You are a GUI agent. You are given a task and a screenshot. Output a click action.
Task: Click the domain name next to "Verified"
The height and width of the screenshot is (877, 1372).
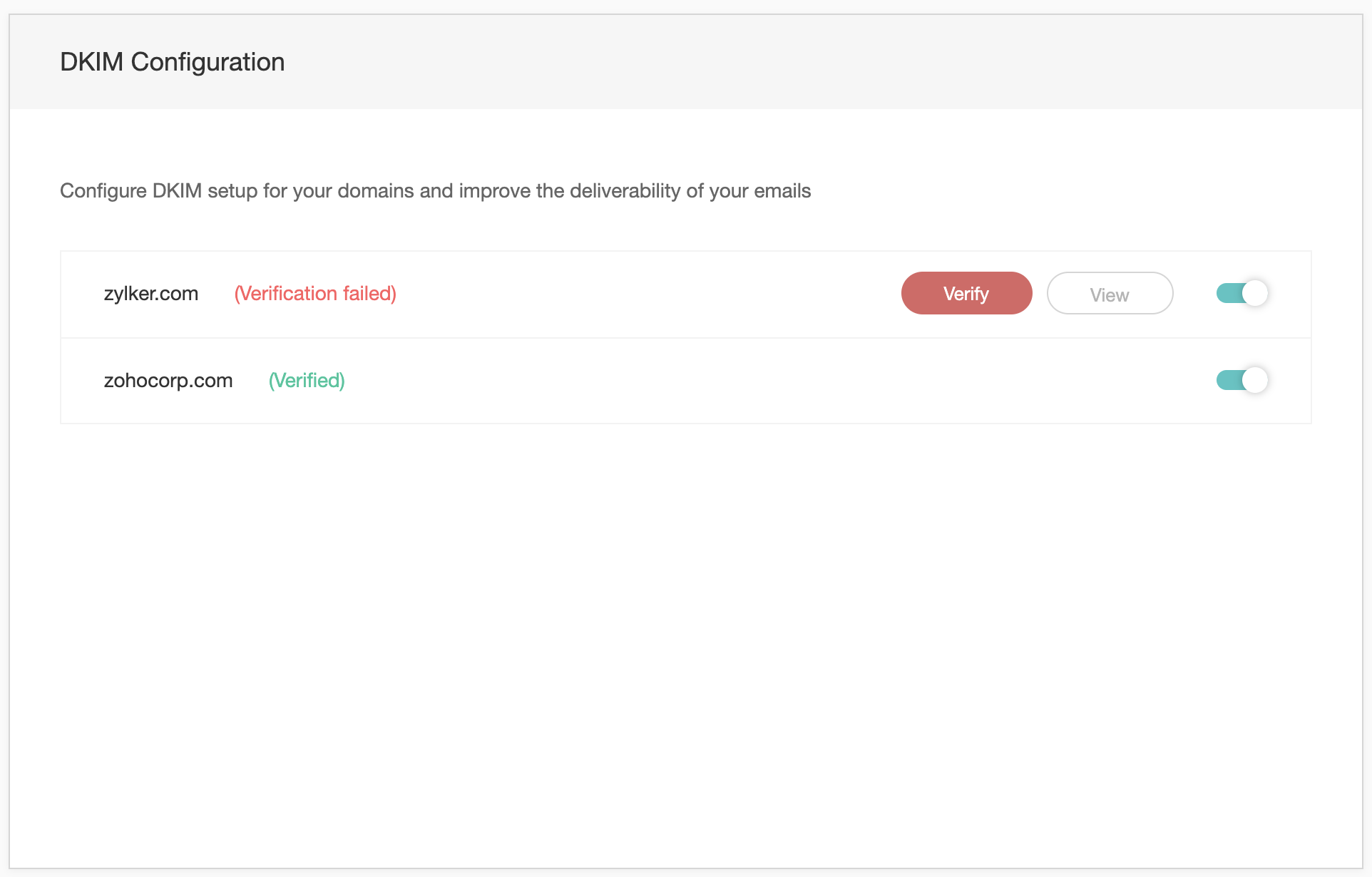point(168,381)
